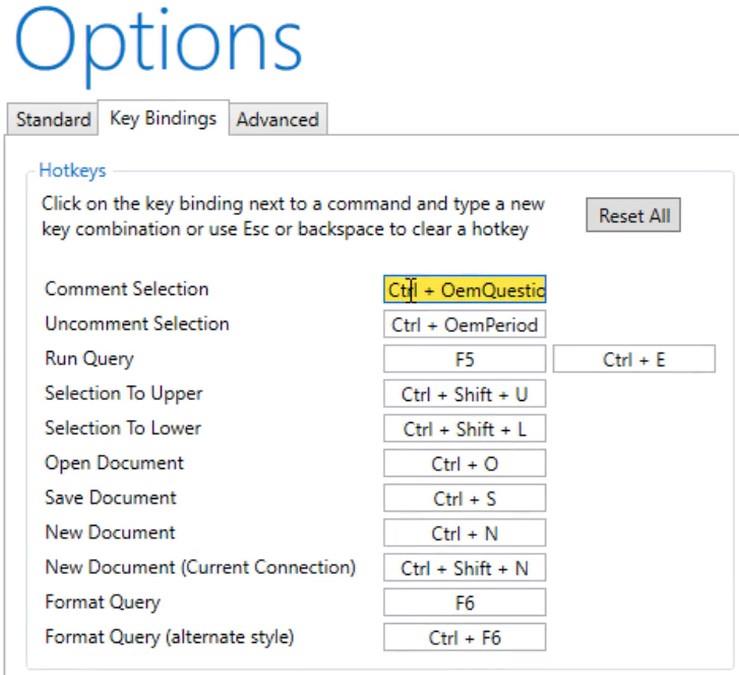Click the Open Document Ctrl + O field

pos(465,463)
